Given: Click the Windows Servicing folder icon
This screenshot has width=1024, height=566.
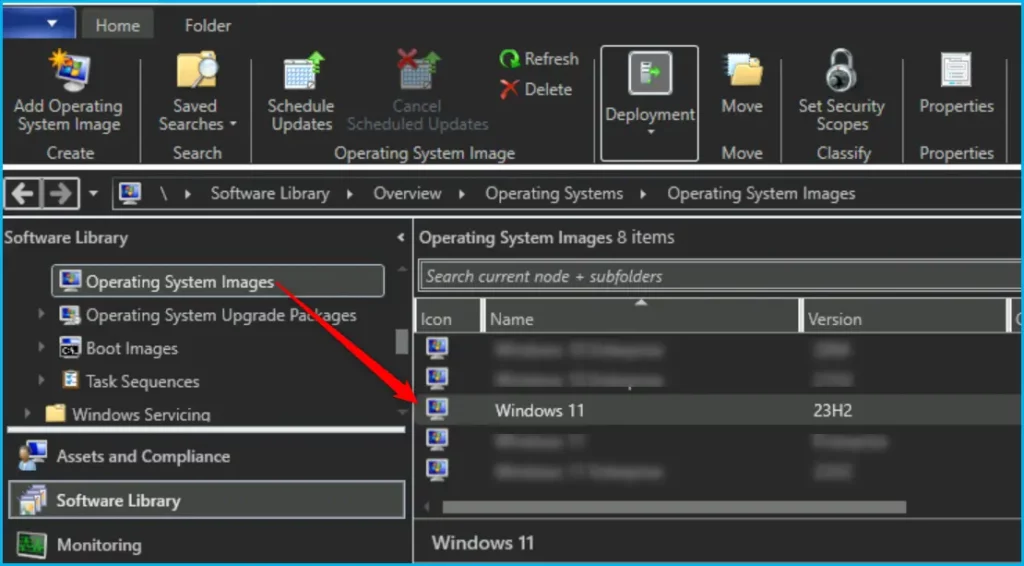Looking at the screenshot, I should point(56,413).
